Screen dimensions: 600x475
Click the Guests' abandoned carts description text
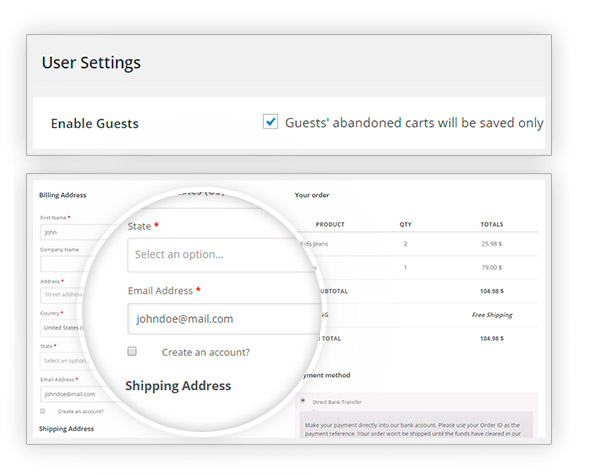[414, 123]
